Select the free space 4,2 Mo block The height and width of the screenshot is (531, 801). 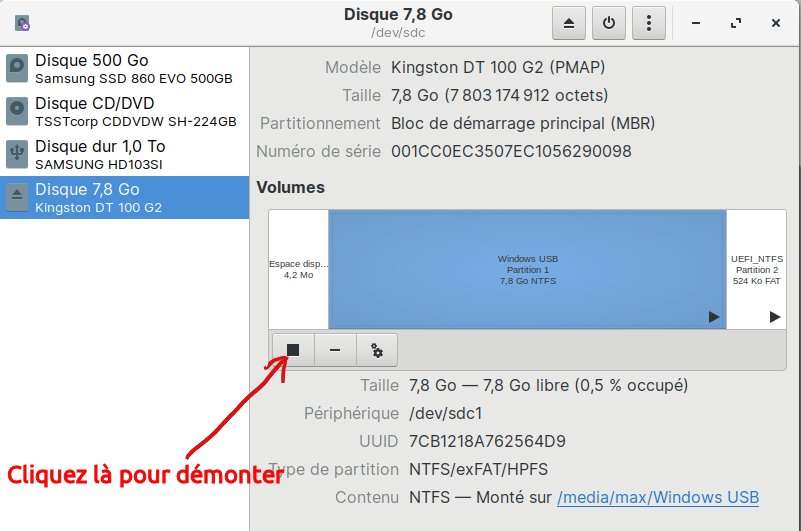(298, 270)
